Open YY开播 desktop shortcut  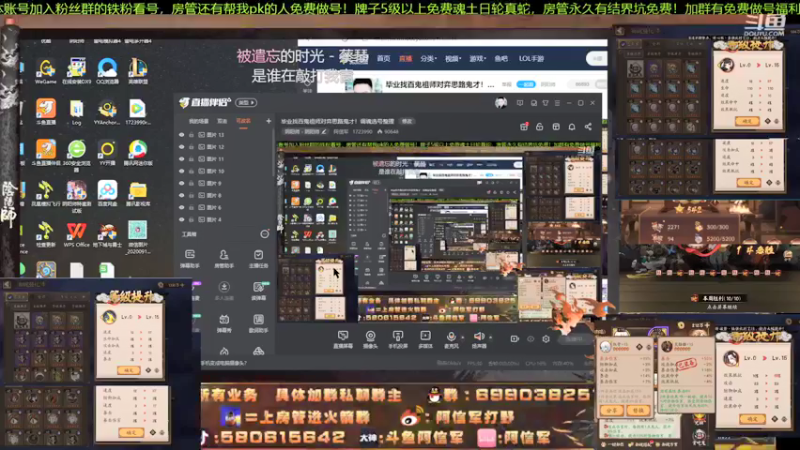(107, 152)
